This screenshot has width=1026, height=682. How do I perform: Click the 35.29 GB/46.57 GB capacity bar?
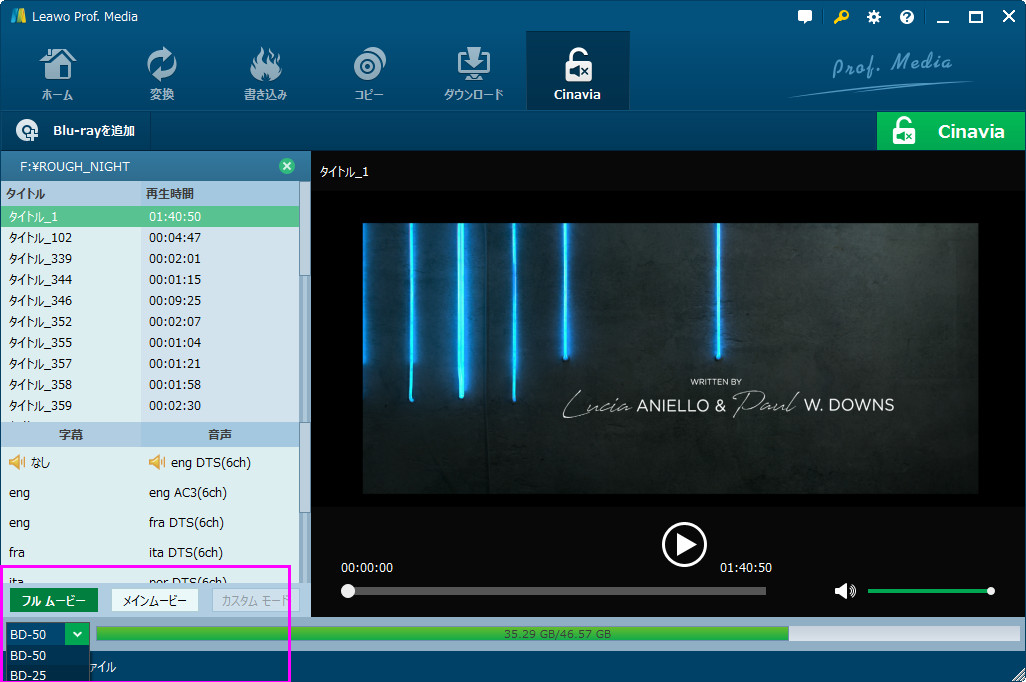(x=557, y=634)
